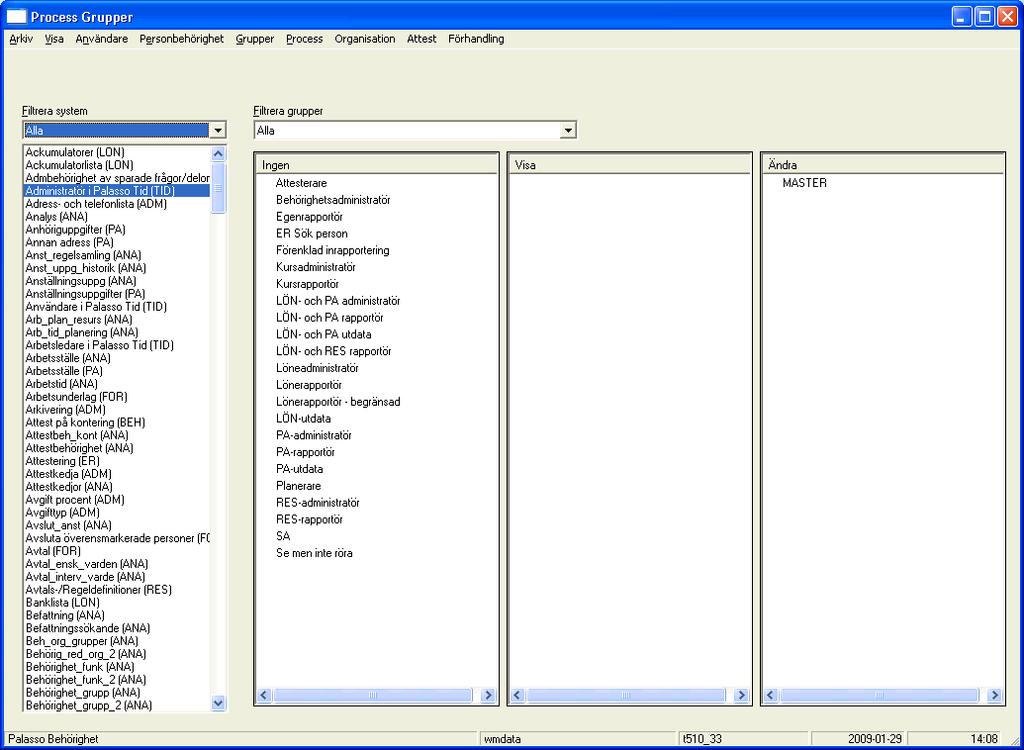This screenshot has height=750, width=1024.
Task: Select Ackumulatorer (LON) in system list
Action: click(x=74, y=152)
